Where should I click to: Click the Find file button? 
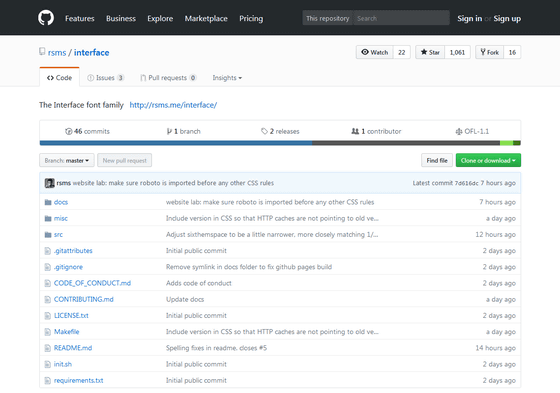pos(437,160)
